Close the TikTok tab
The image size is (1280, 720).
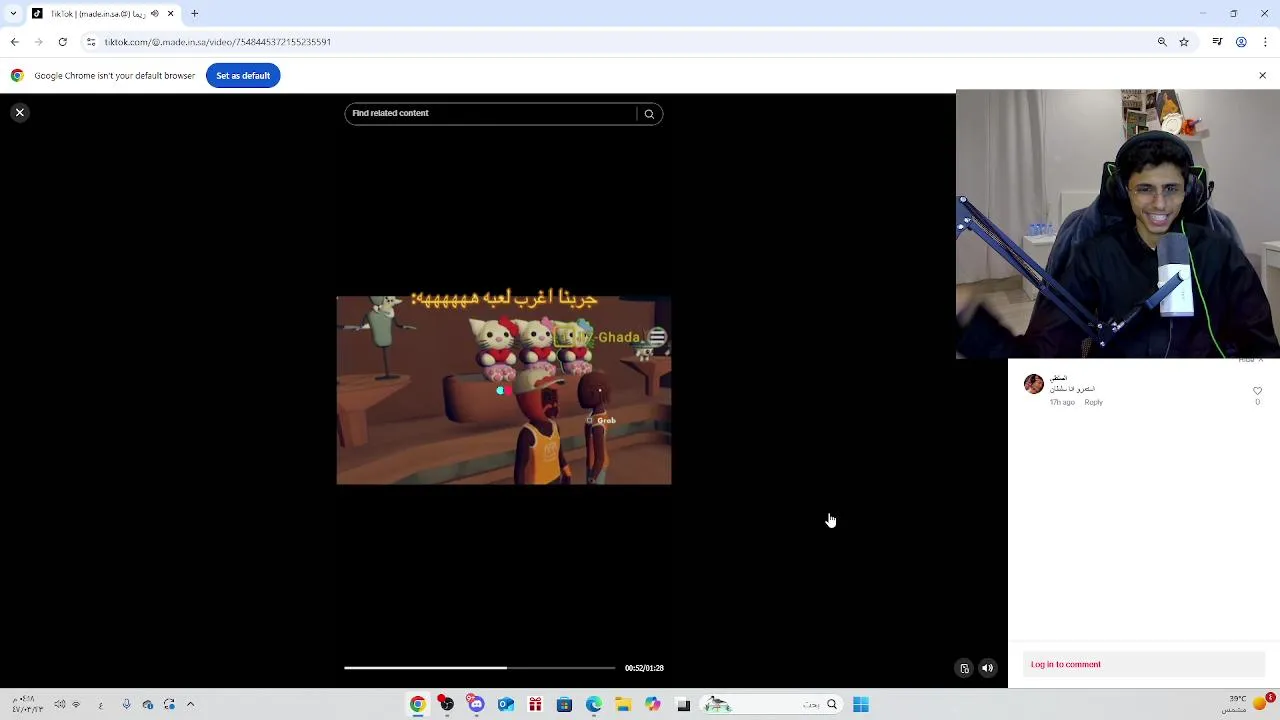170,14
